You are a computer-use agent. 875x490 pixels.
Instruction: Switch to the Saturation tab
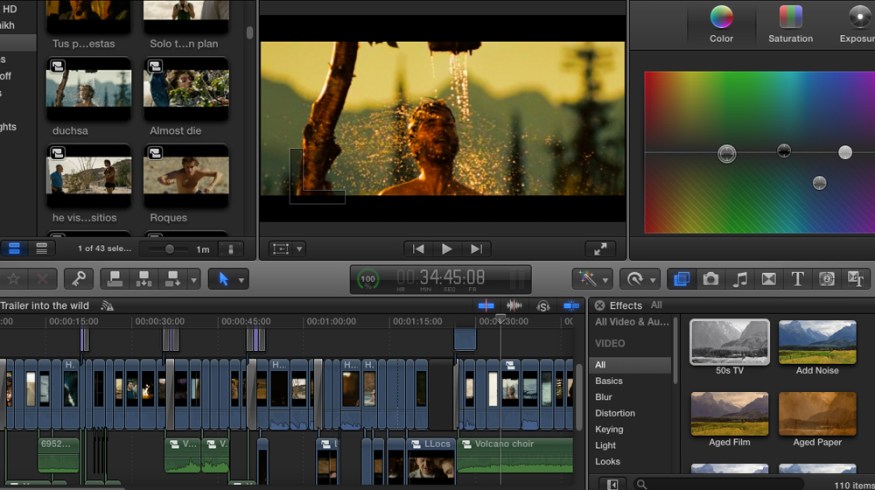(790, 24)
